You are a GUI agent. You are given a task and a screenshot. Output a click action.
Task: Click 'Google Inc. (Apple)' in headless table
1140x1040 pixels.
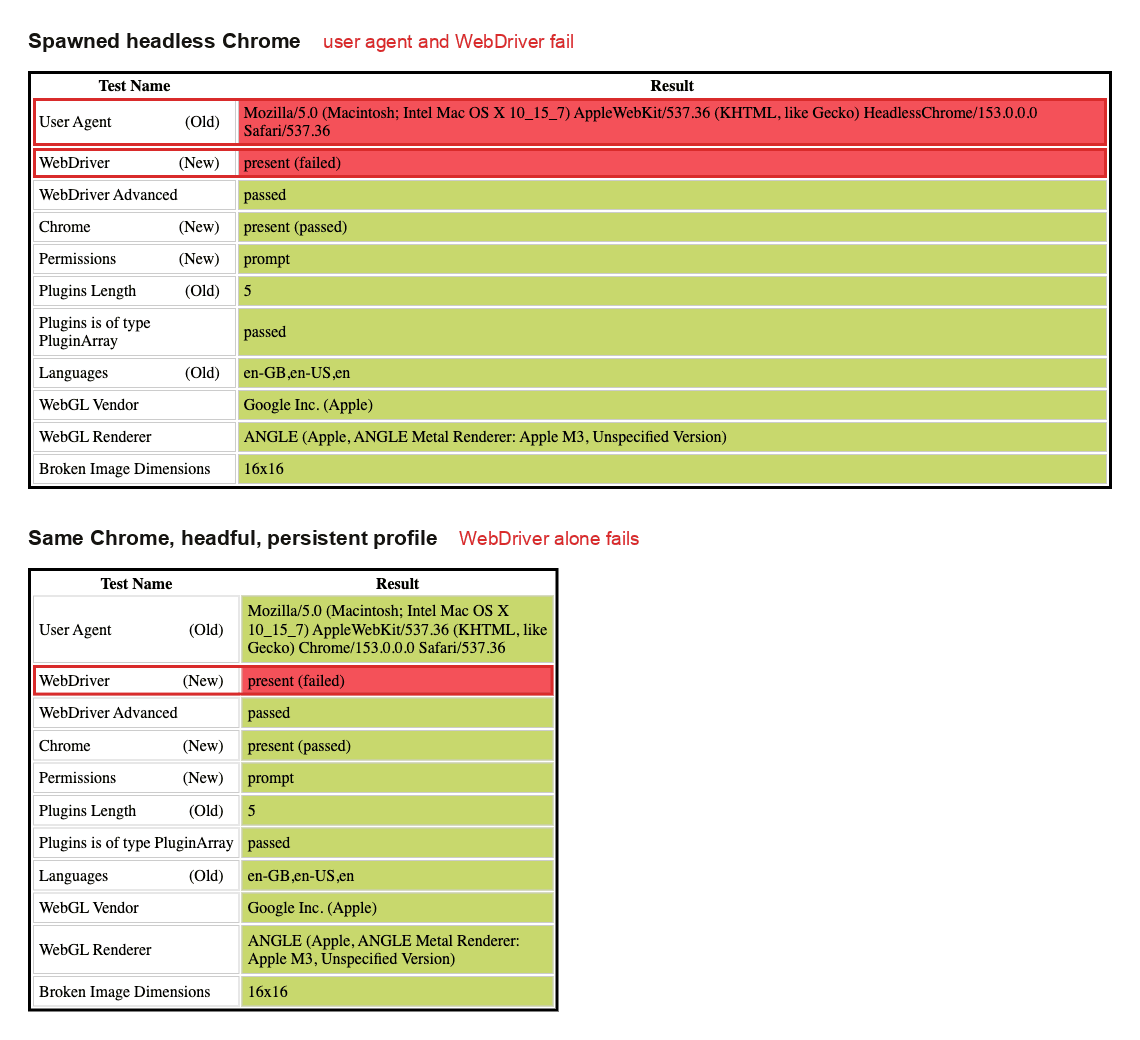click(672, 405)
